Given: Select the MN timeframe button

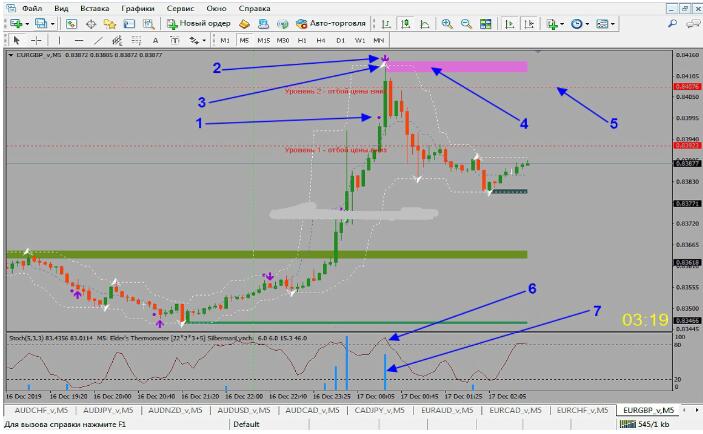Looking at the screenshot, I should point(378,40).
